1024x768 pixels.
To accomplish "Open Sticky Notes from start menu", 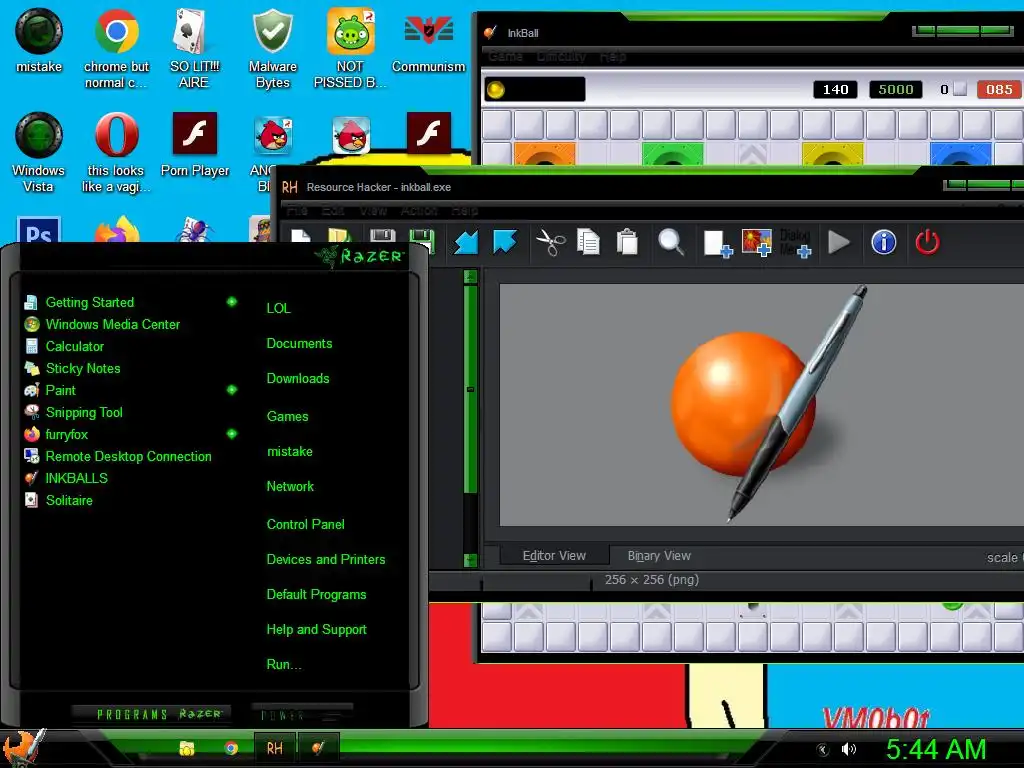I will (x=72, y=368).
